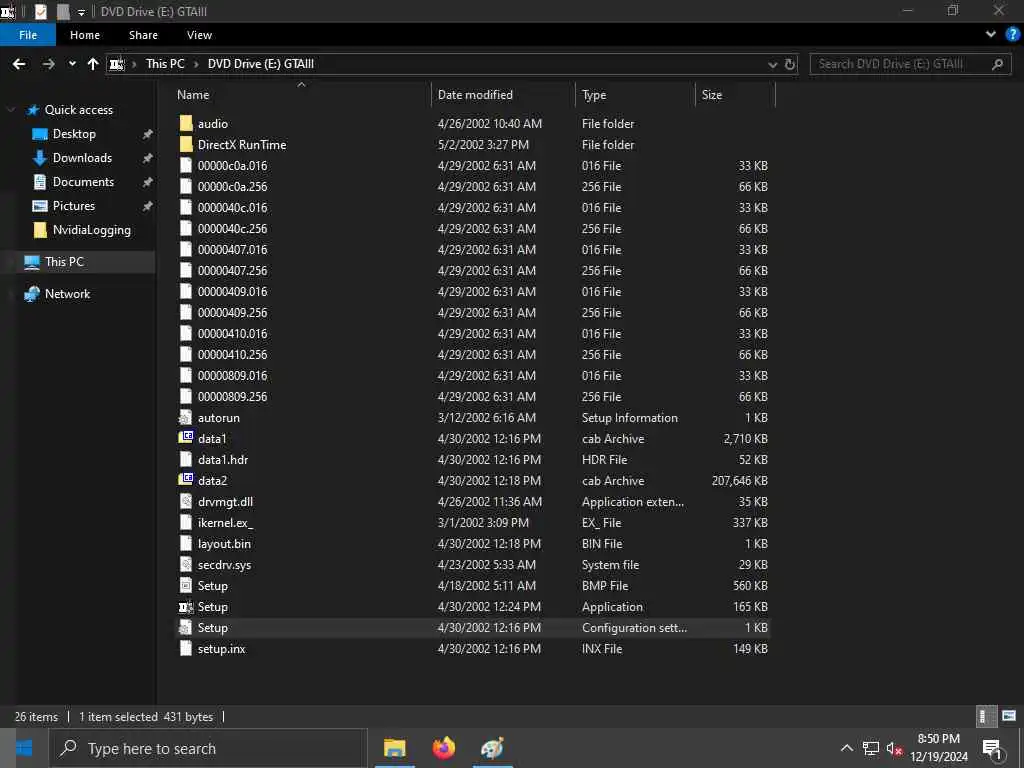Open the File menu
Image resolution: width=1024 pixels, height=768 pixels.
(x=28, y=35)
